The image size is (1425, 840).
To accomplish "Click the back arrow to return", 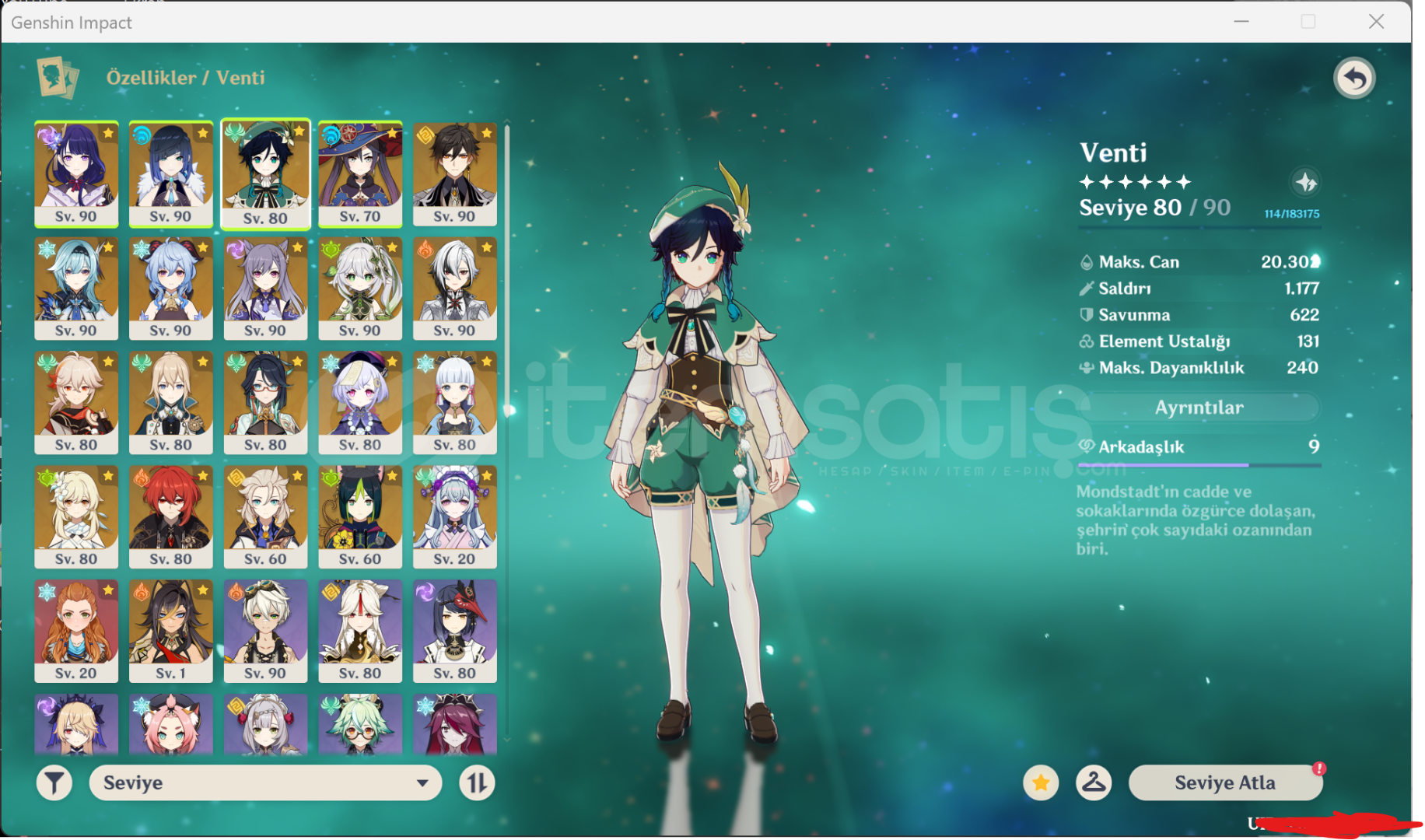I will pos(1354,78).
